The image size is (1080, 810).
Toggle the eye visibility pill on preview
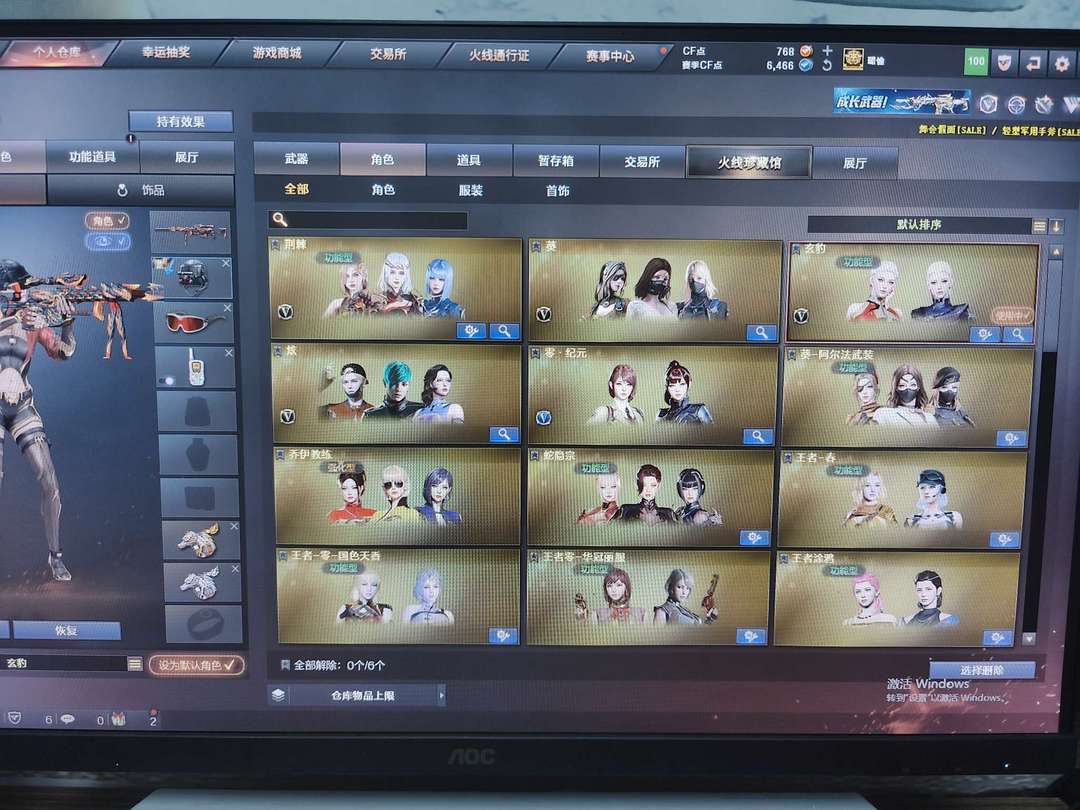[x=107, y=242]
